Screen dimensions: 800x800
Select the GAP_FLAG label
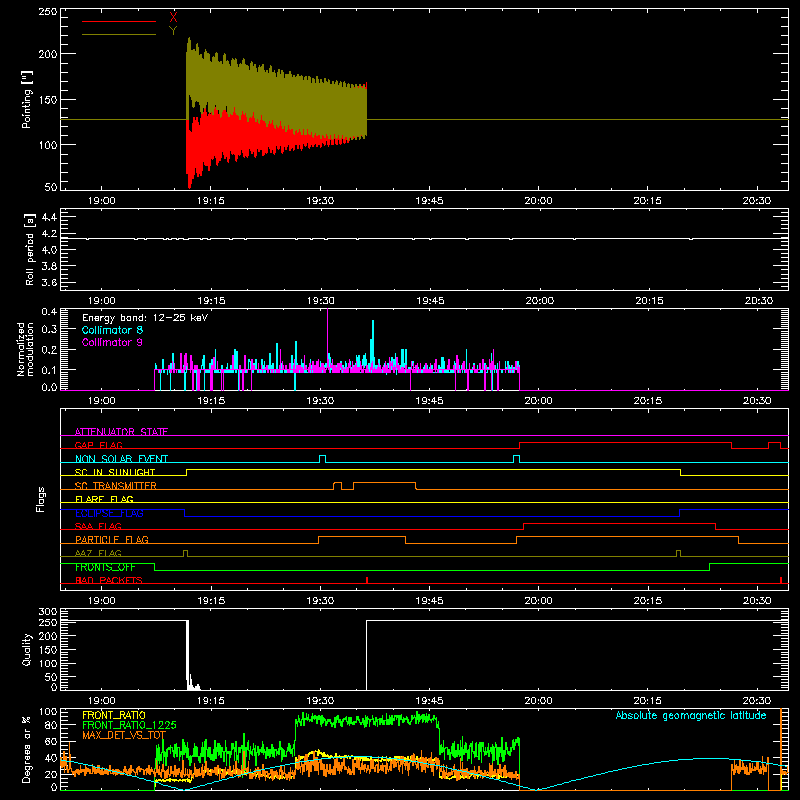tap(98, 445)
